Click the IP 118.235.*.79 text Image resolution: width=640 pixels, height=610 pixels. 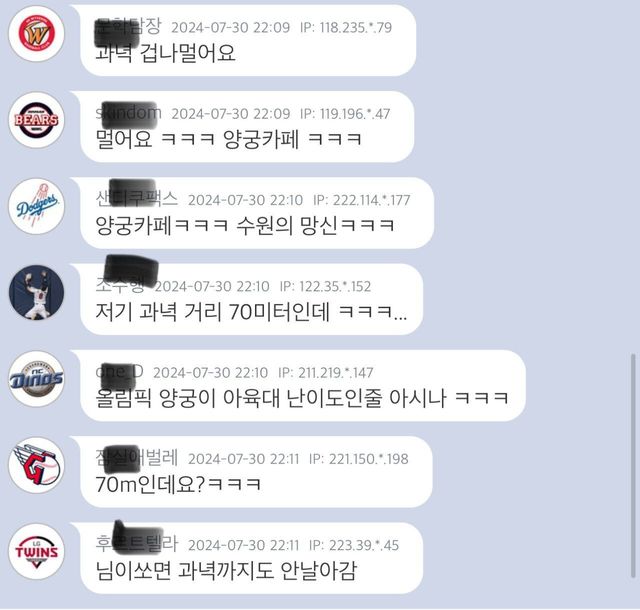point(346,27)
